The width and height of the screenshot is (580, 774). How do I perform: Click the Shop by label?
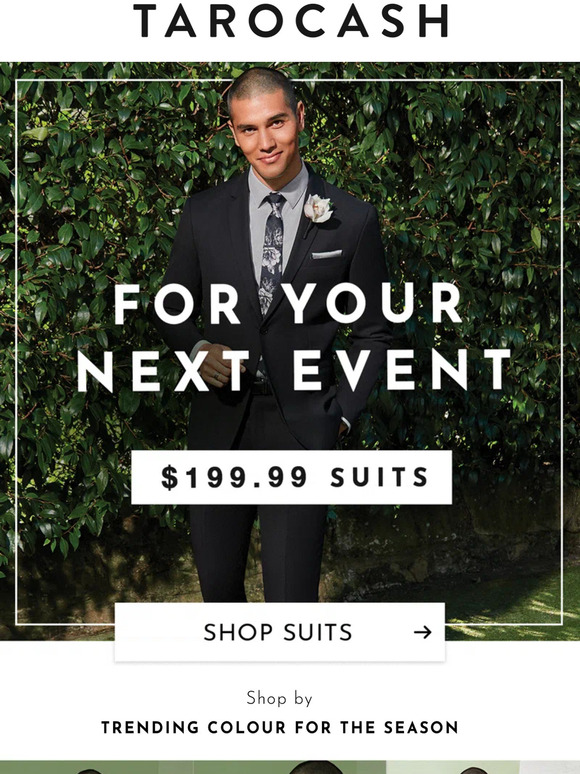(x=279, y=698)
